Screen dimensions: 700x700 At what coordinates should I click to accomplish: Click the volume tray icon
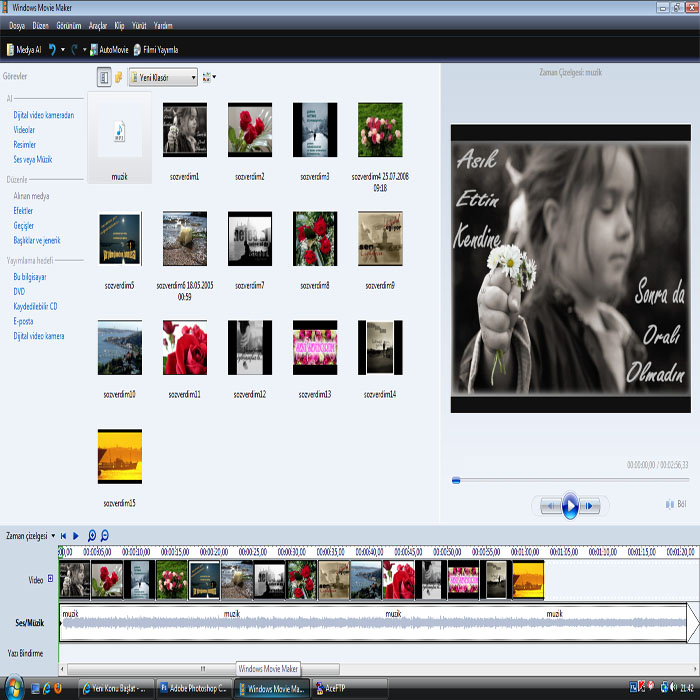[x=673, y=687]
